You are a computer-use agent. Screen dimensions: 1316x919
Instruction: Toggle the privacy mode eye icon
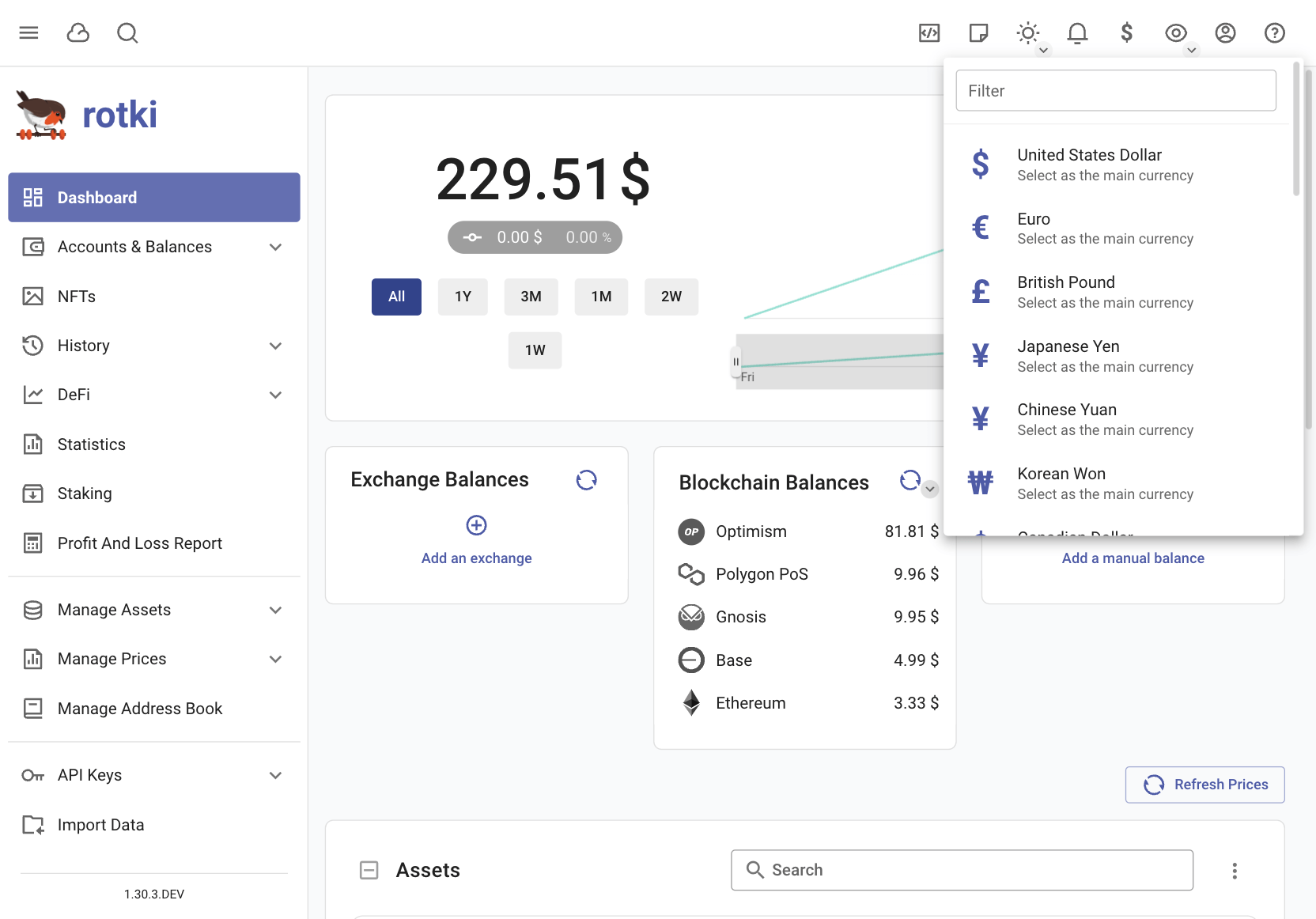tap(1176, 32)
